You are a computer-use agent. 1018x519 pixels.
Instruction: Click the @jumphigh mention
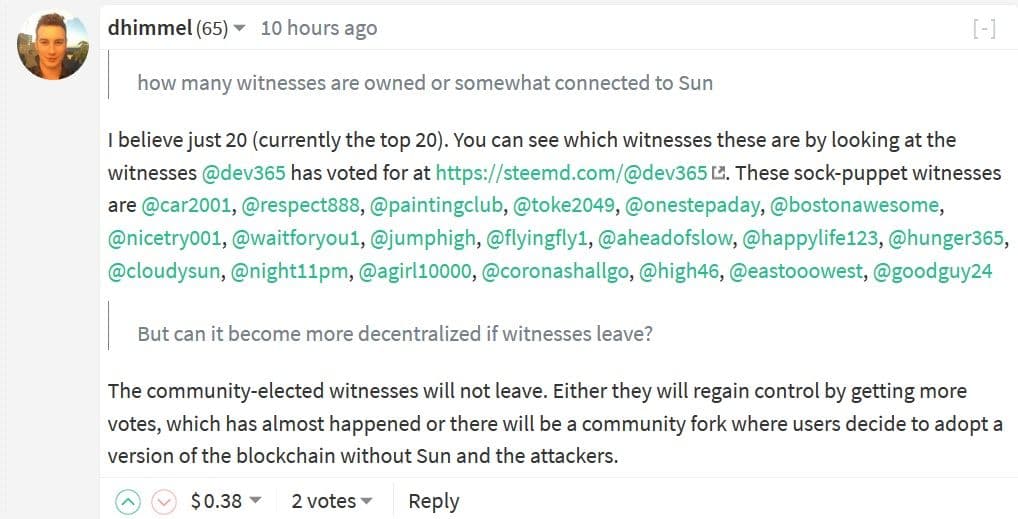pyautogui.click(x=422, y=239)
